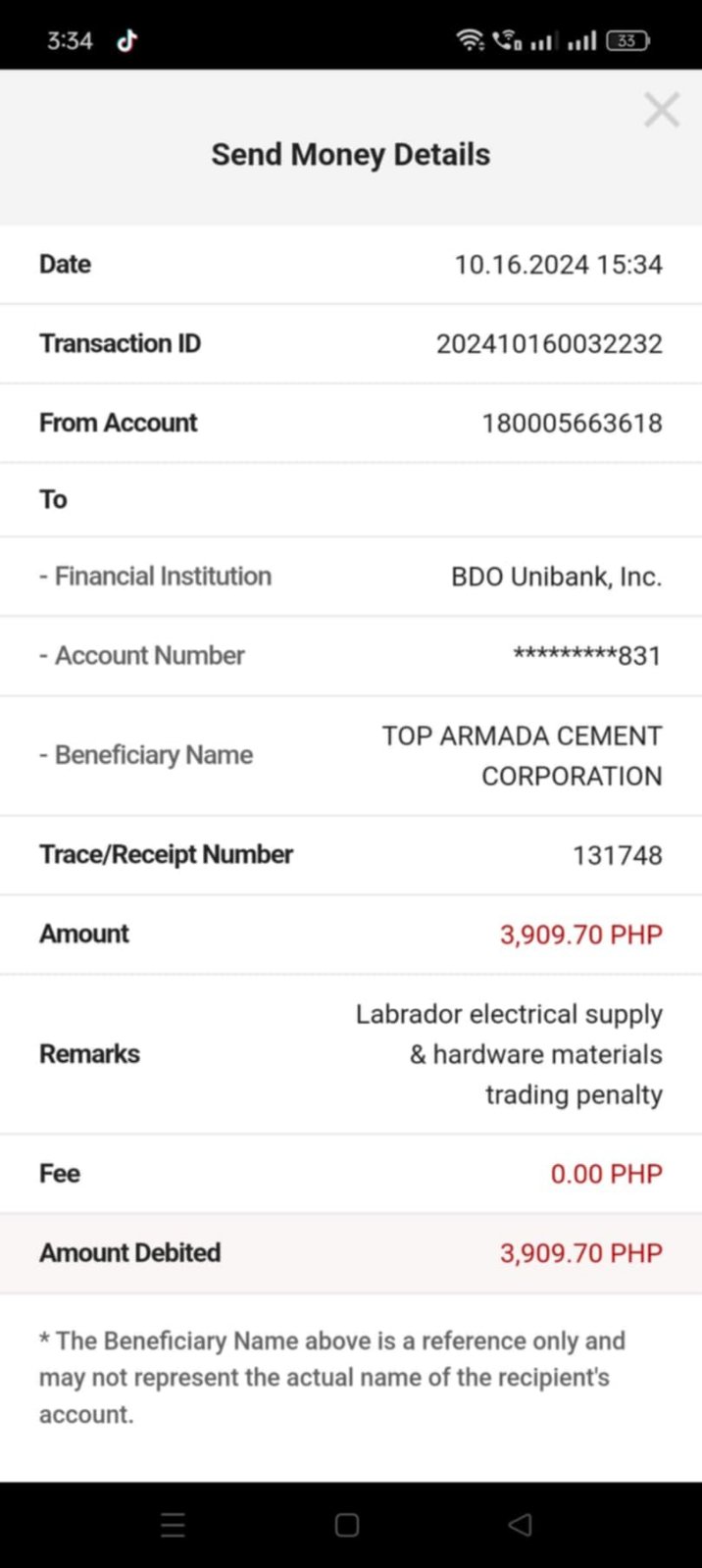Screen dimensions: 702x1568
Task: Tap the Trace/Receipt Number 131748
Action: coord(617,855)
